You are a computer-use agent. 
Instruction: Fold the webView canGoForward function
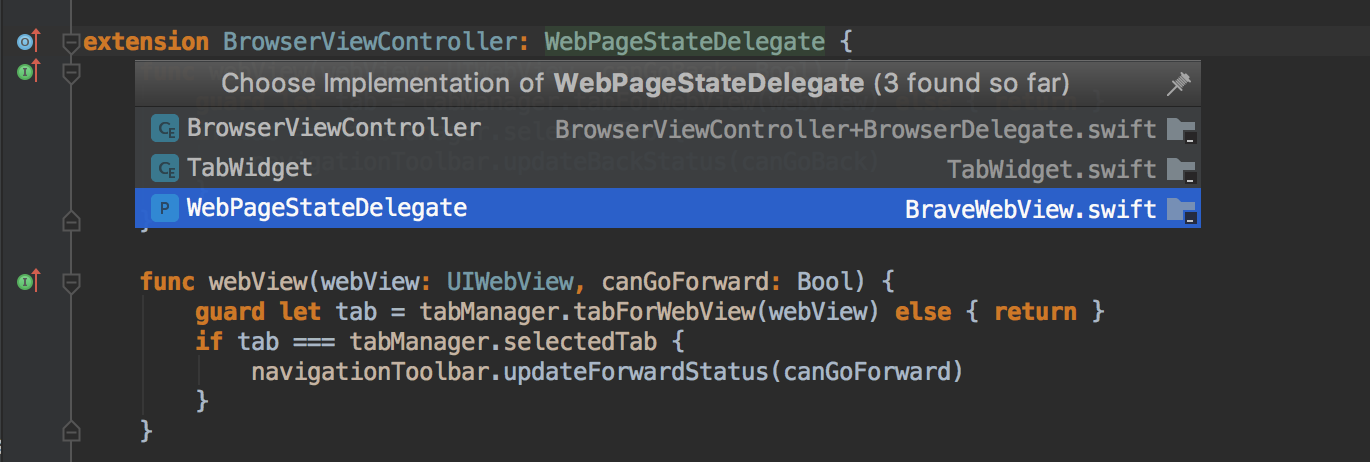pos(70,283)
